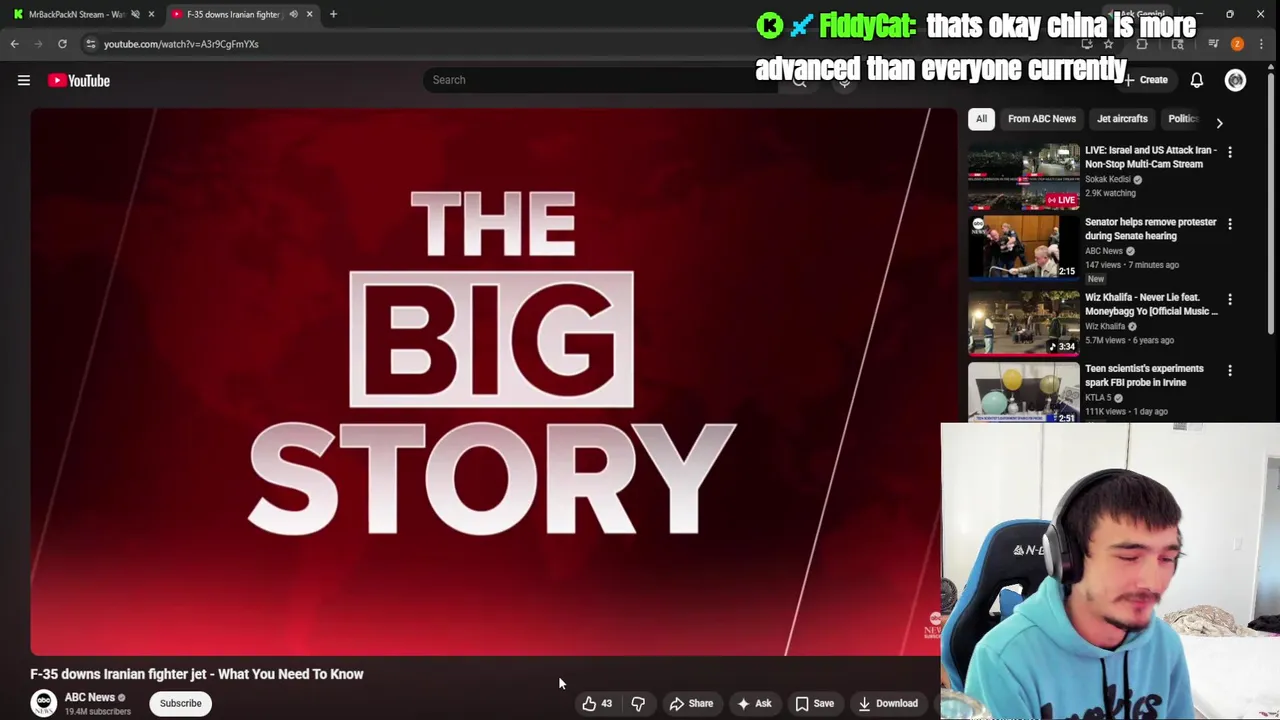Open the Chrome profile Z avatar
The image size is (1280, 720).
coord(1237,44)
